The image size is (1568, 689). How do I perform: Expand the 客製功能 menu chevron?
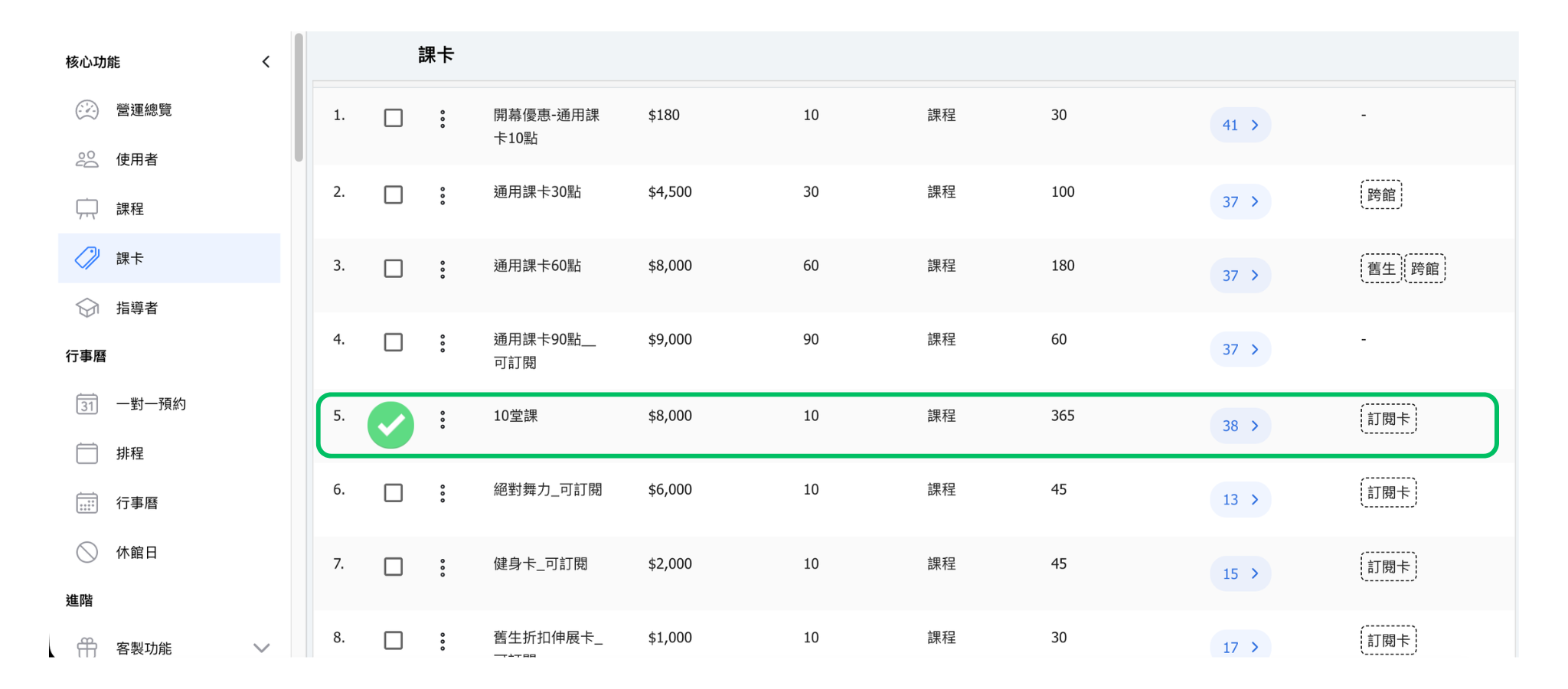tap(262, 648)
